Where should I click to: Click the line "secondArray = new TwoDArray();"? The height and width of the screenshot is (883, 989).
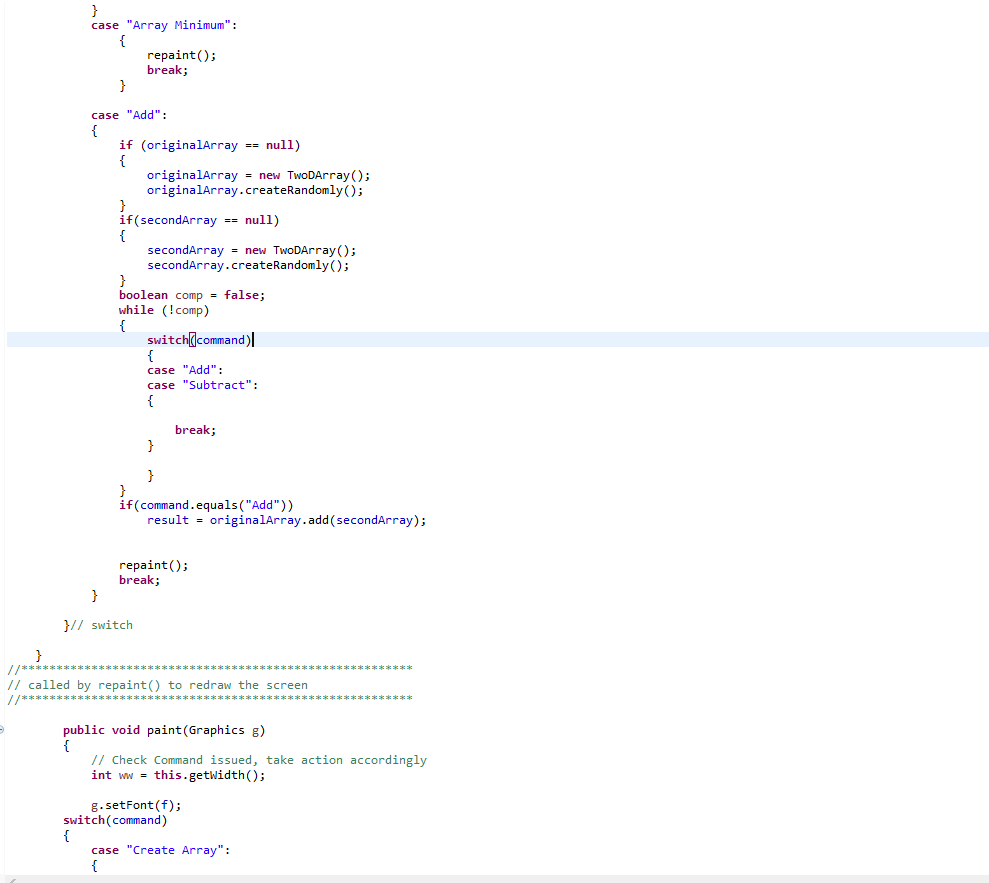pyautogui.click(x=252, y=250)
